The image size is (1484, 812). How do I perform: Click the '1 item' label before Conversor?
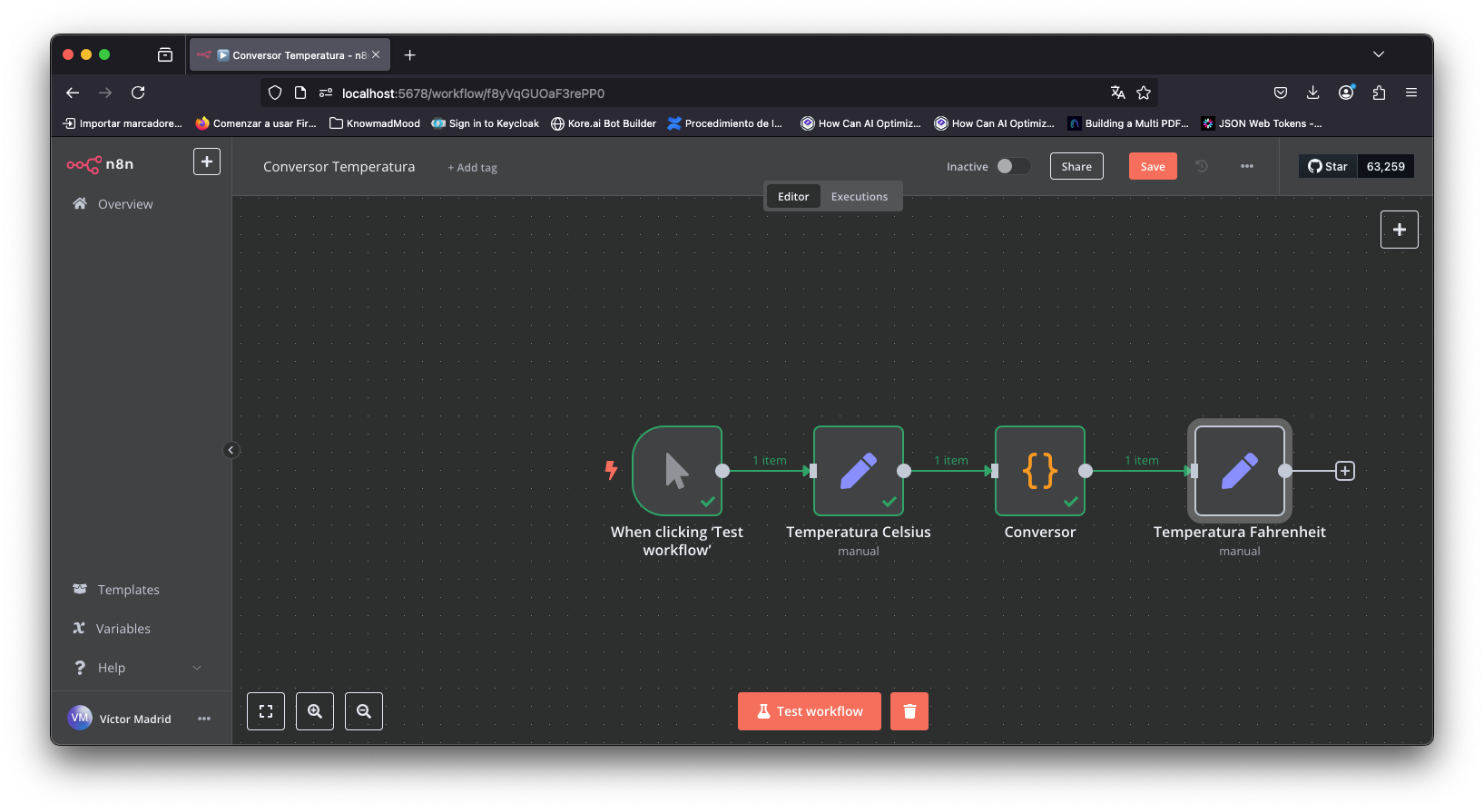tap(951, 461)
